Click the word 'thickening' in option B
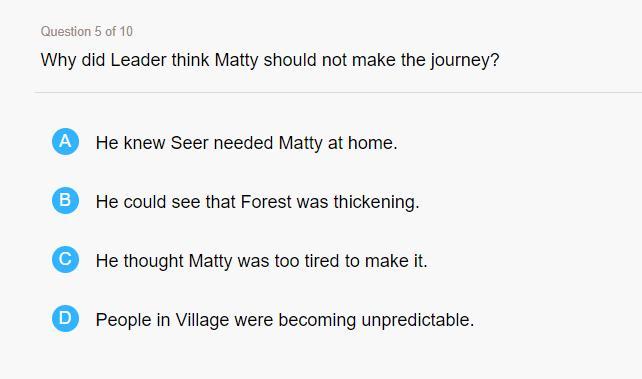Screen dimensions: 642x379 pyautogui.click(x=374, y=202)
